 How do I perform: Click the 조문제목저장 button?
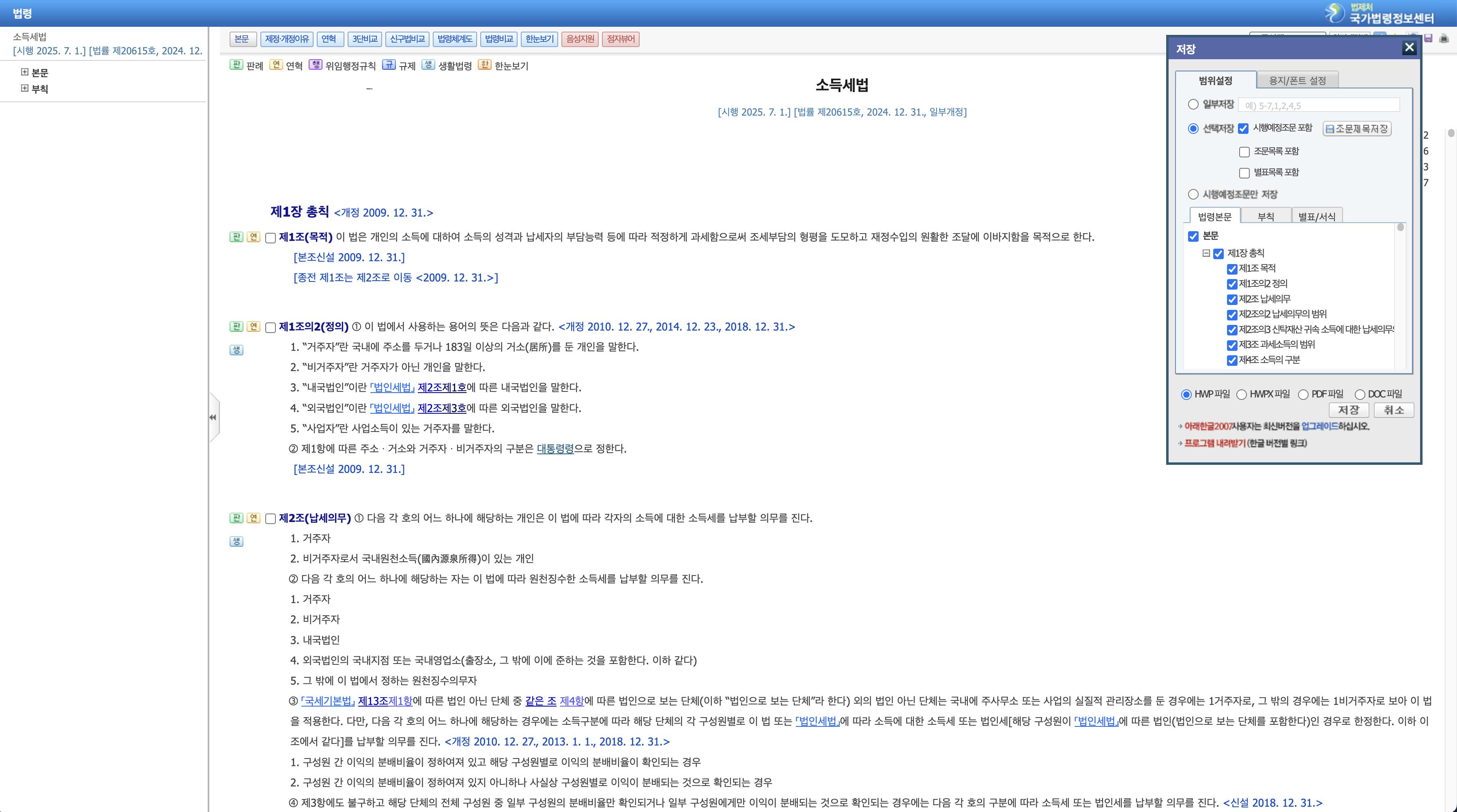(x=1357, y=129)
